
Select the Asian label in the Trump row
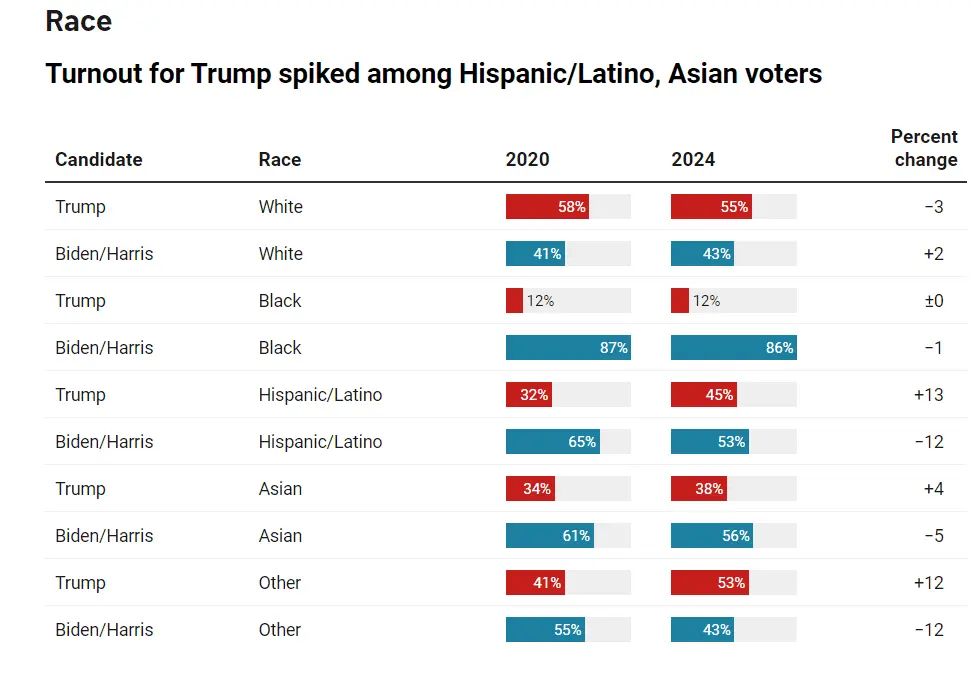tap(280, 489)
